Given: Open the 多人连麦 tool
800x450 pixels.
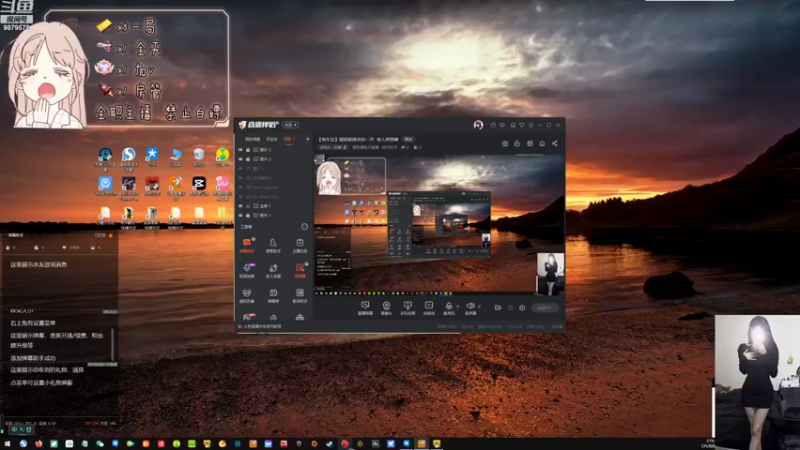Looking at the screenshot, I should [x=273, y=269].
